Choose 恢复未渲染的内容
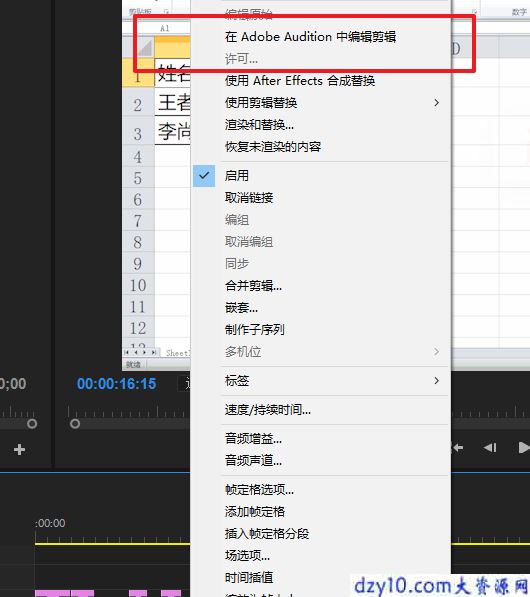The width and height of the screenshot is (530, 597). tap(273, 147)
